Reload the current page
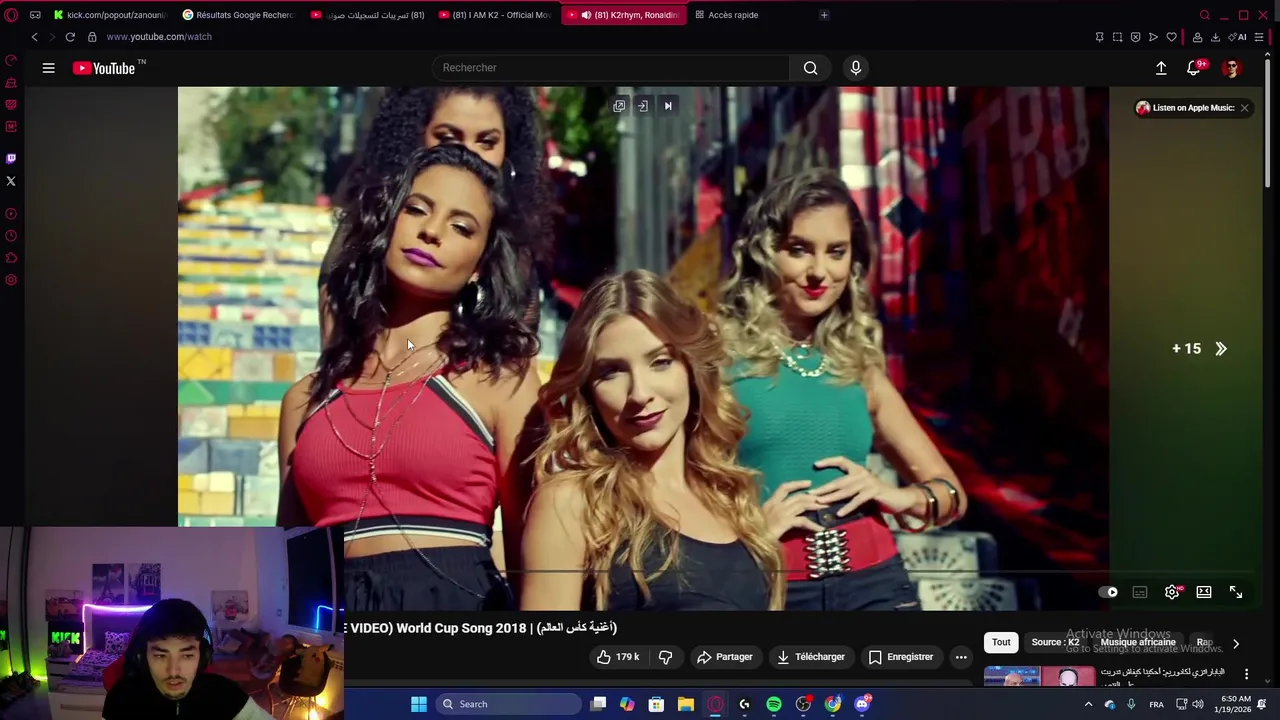 (x=70, y=37)
